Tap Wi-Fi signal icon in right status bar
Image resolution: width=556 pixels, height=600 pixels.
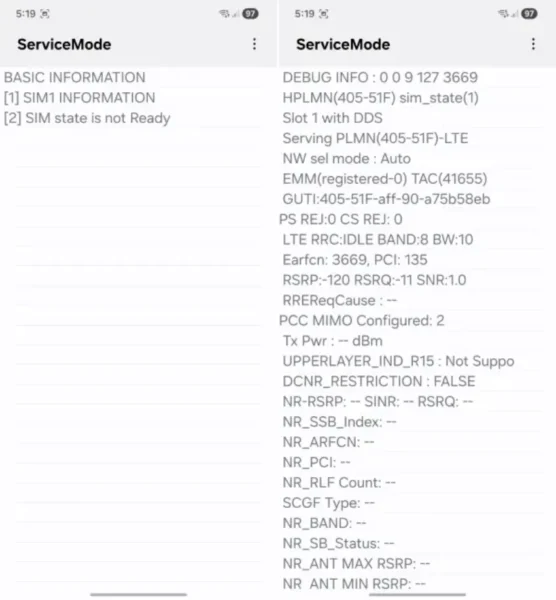coord(503,14)
